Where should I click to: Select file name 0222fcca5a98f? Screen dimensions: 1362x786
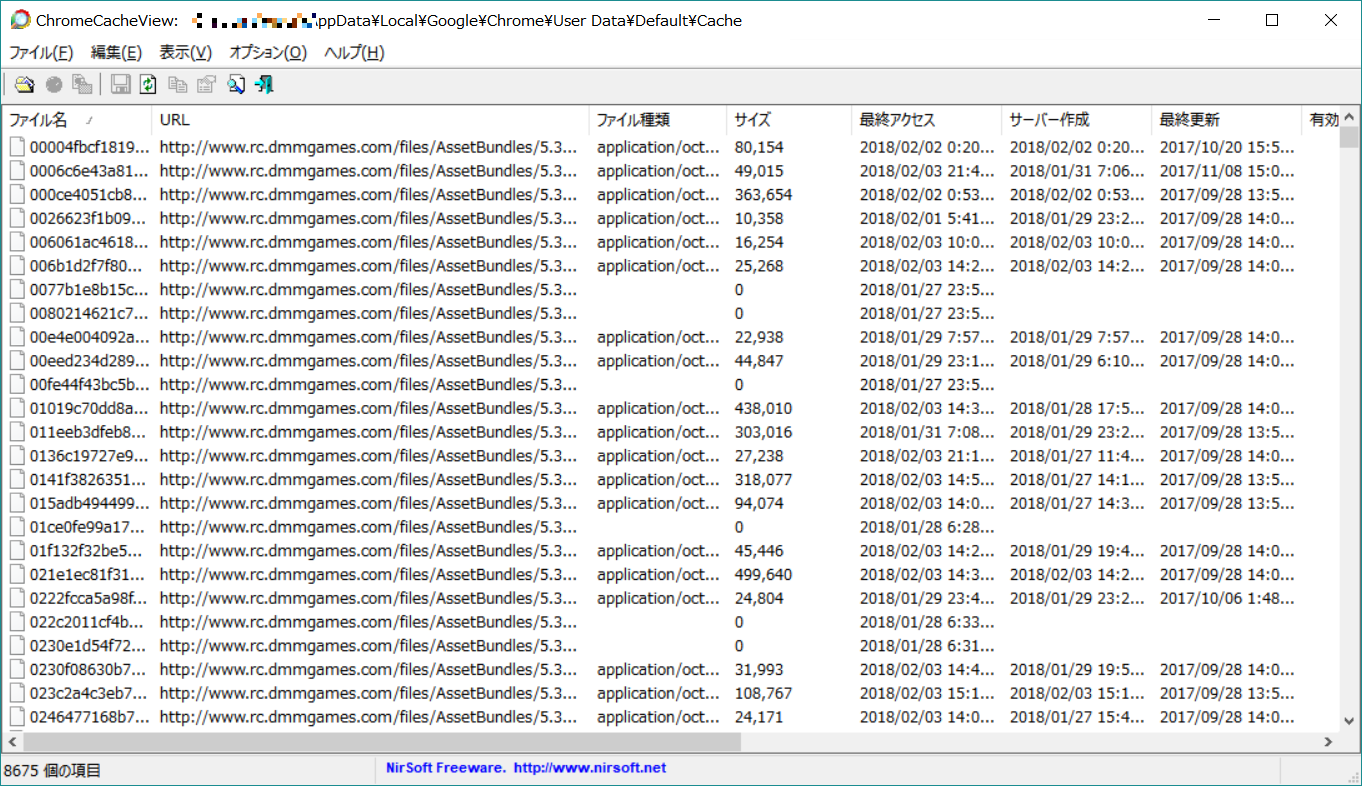pyautogui.click(x=89, y=599)
